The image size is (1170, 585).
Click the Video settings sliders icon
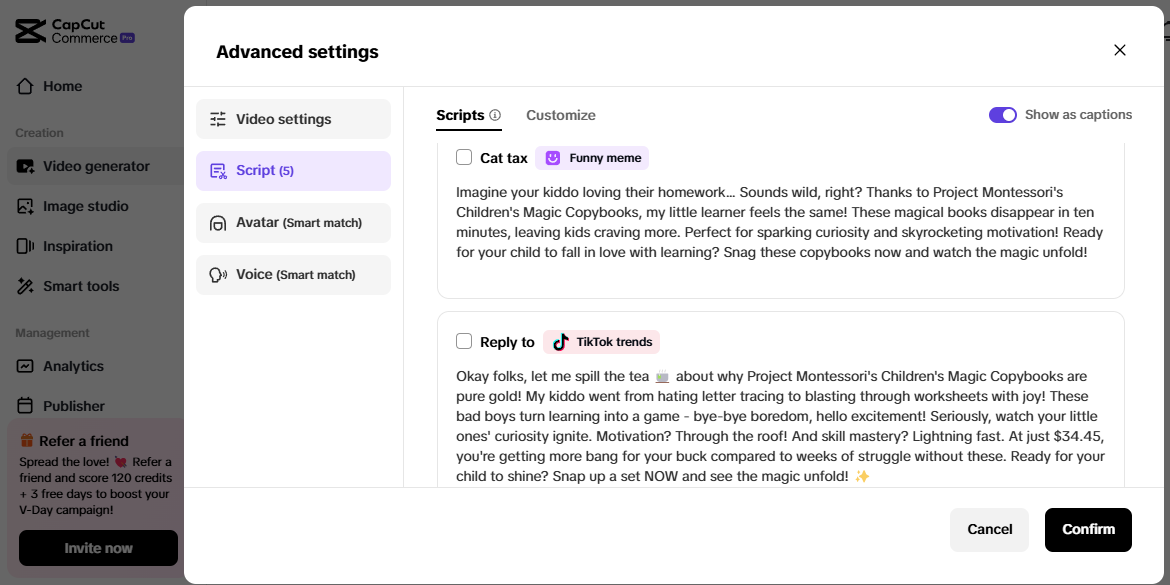218,119
